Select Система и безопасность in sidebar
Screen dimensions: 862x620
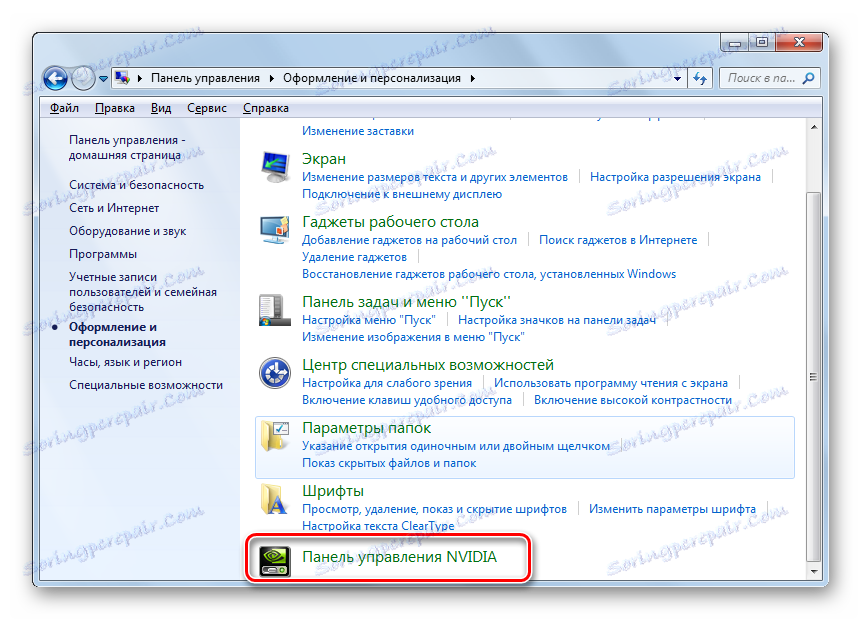(x=136, y=185)
